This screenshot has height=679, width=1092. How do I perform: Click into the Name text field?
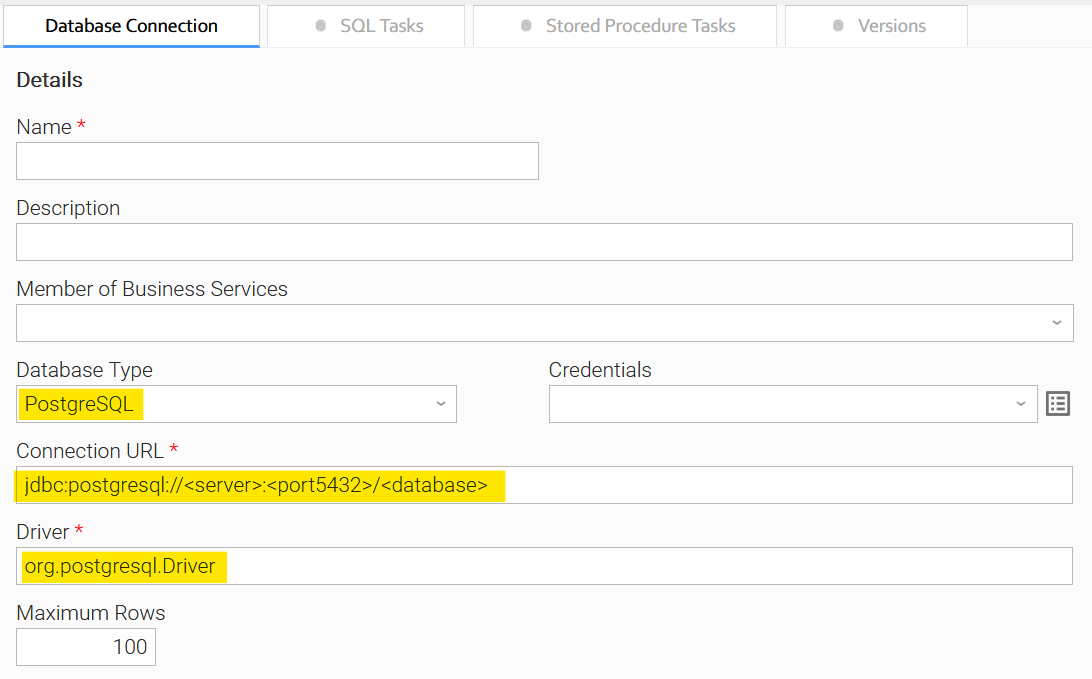[x=277, y=161]
